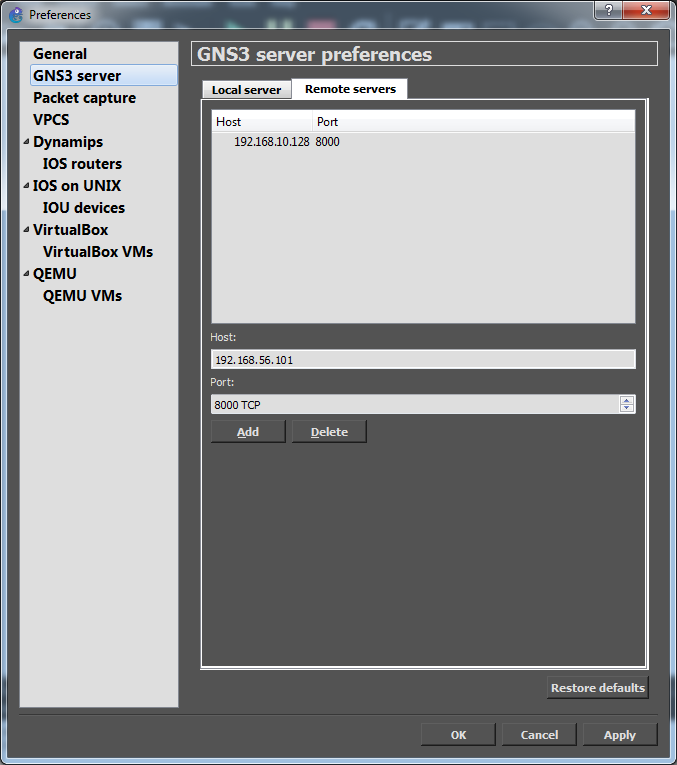Click the Host input field
677x765 pixels.
pyautogui.click(x=423, y=360)
